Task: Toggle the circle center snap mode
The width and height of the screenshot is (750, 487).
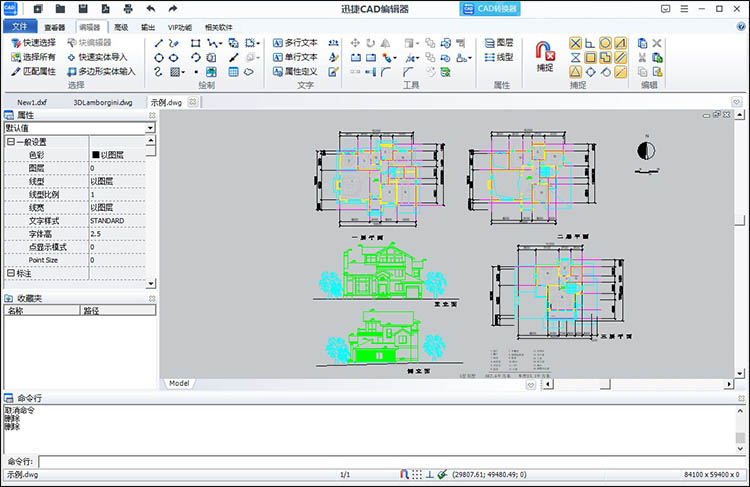Action: [606, 44]
